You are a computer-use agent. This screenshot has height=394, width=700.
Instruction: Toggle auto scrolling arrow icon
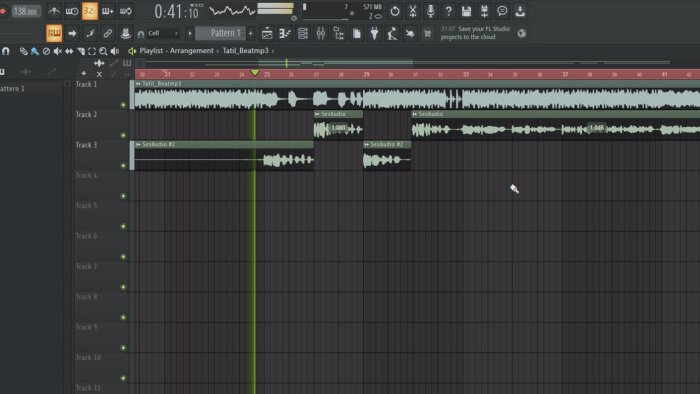72,33
